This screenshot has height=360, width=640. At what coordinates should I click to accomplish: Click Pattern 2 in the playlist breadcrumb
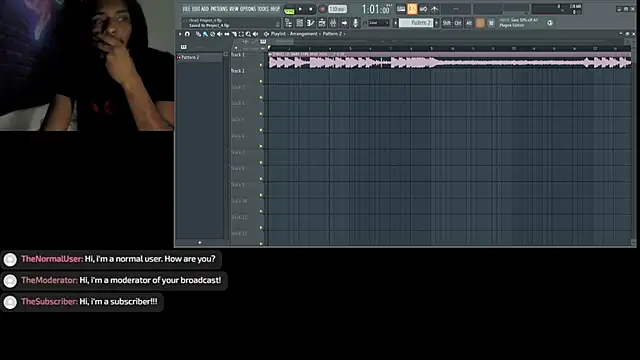click(x=332, y=34)
